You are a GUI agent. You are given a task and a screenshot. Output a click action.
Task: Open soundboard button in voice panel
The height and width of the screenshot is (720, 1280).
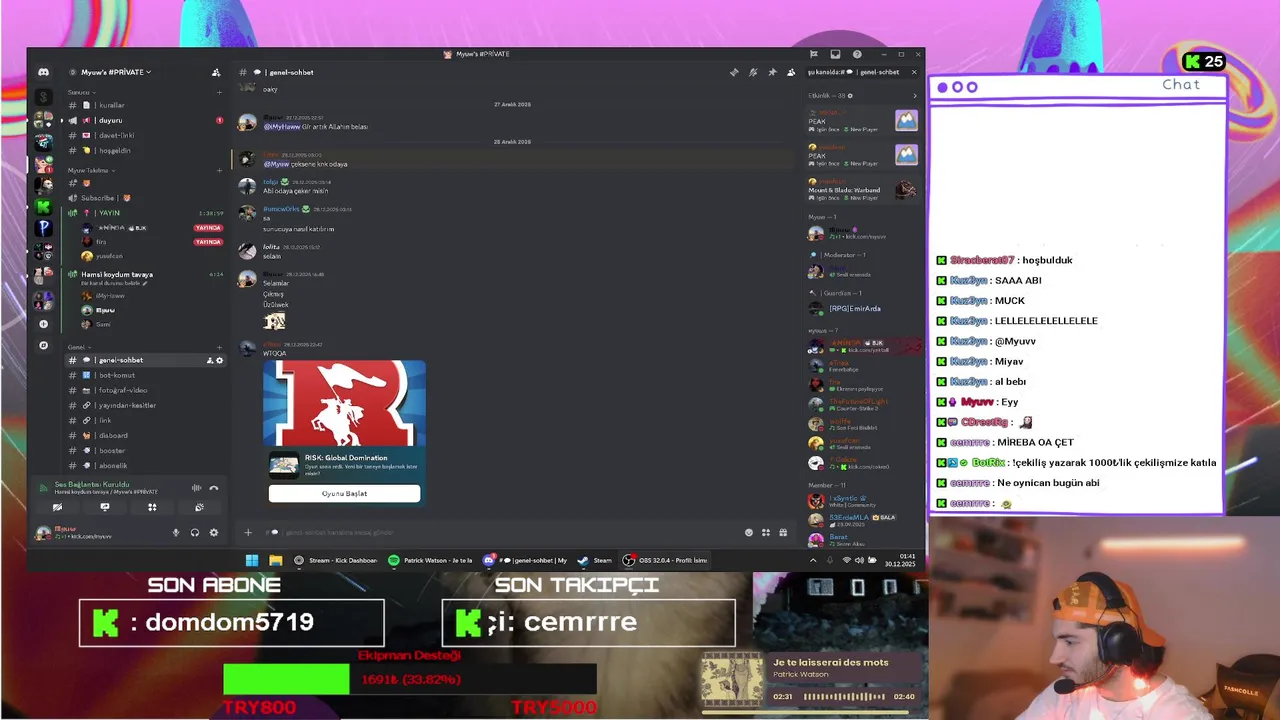click(x=199, y=507)
